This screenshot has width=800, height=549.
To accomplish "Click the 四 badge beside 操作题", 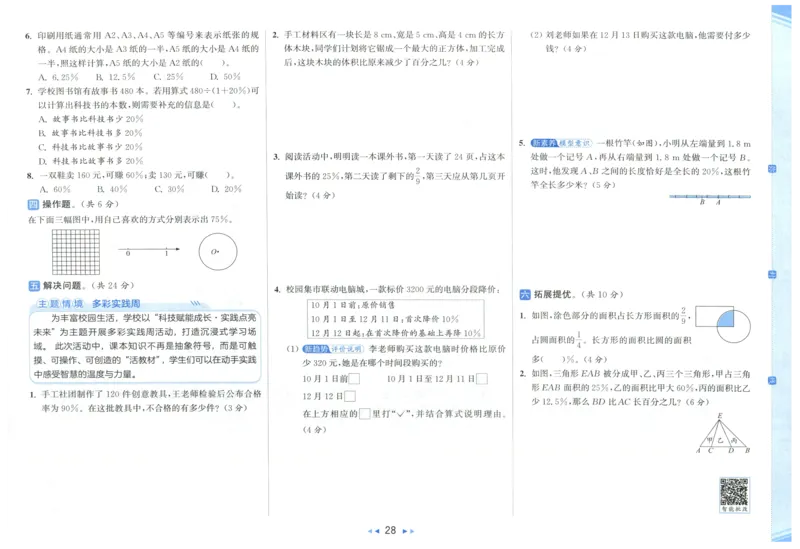I will click(33, 205).
